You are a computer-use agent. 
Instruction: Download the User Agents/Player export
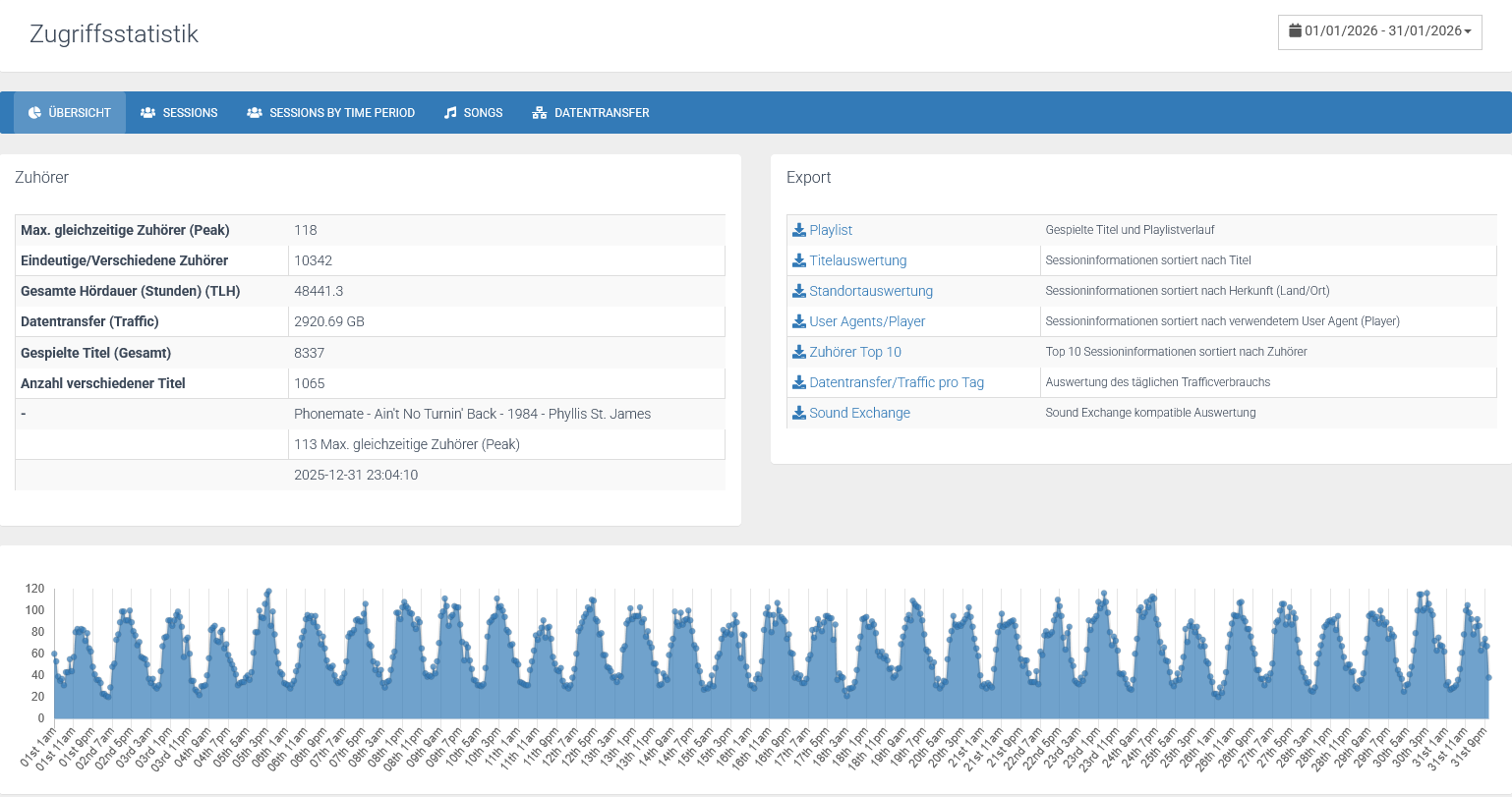point(866,321)
